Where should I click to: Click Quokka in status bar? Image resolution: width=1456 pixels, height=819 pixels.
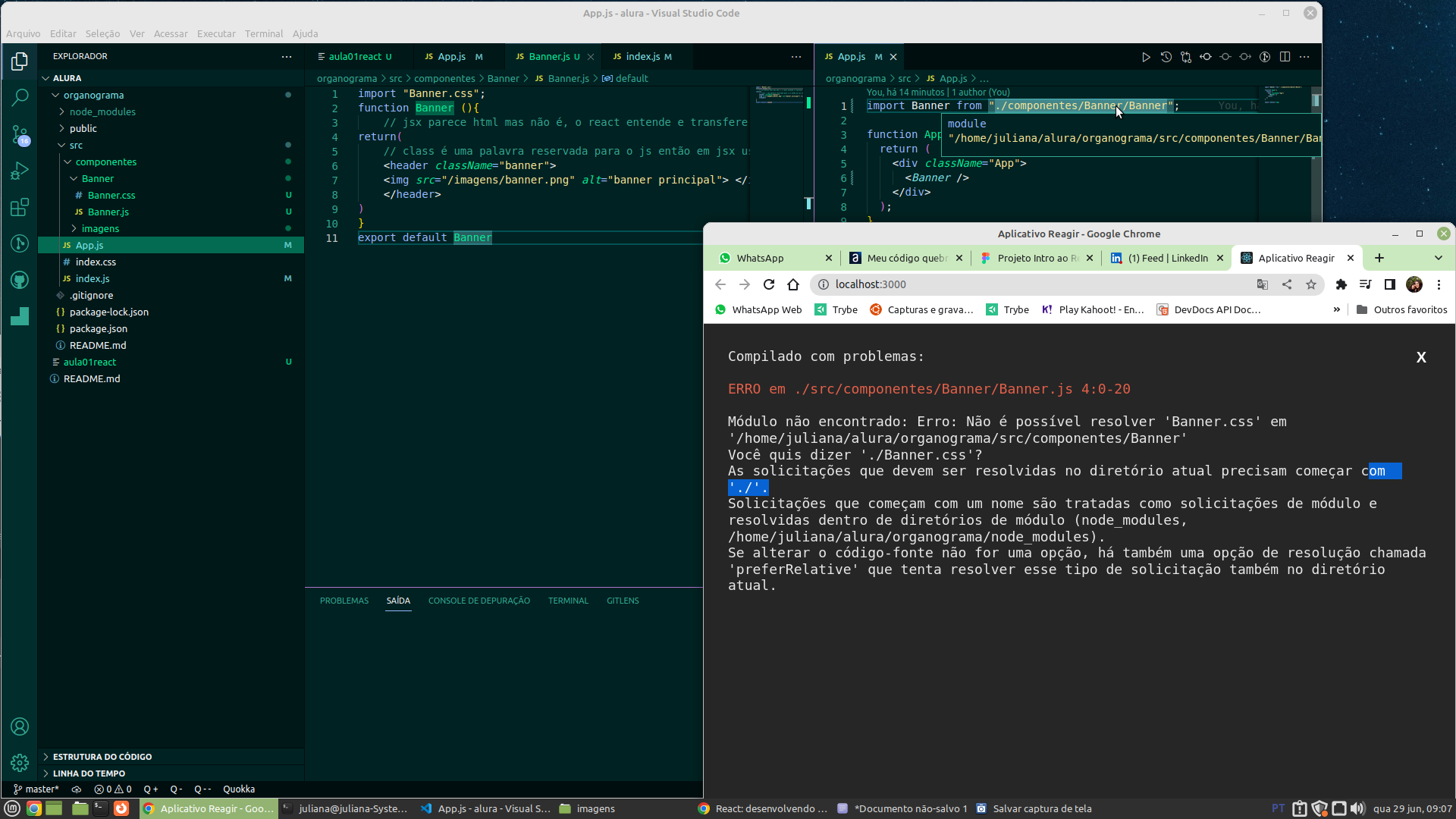(x=239, y=789)
